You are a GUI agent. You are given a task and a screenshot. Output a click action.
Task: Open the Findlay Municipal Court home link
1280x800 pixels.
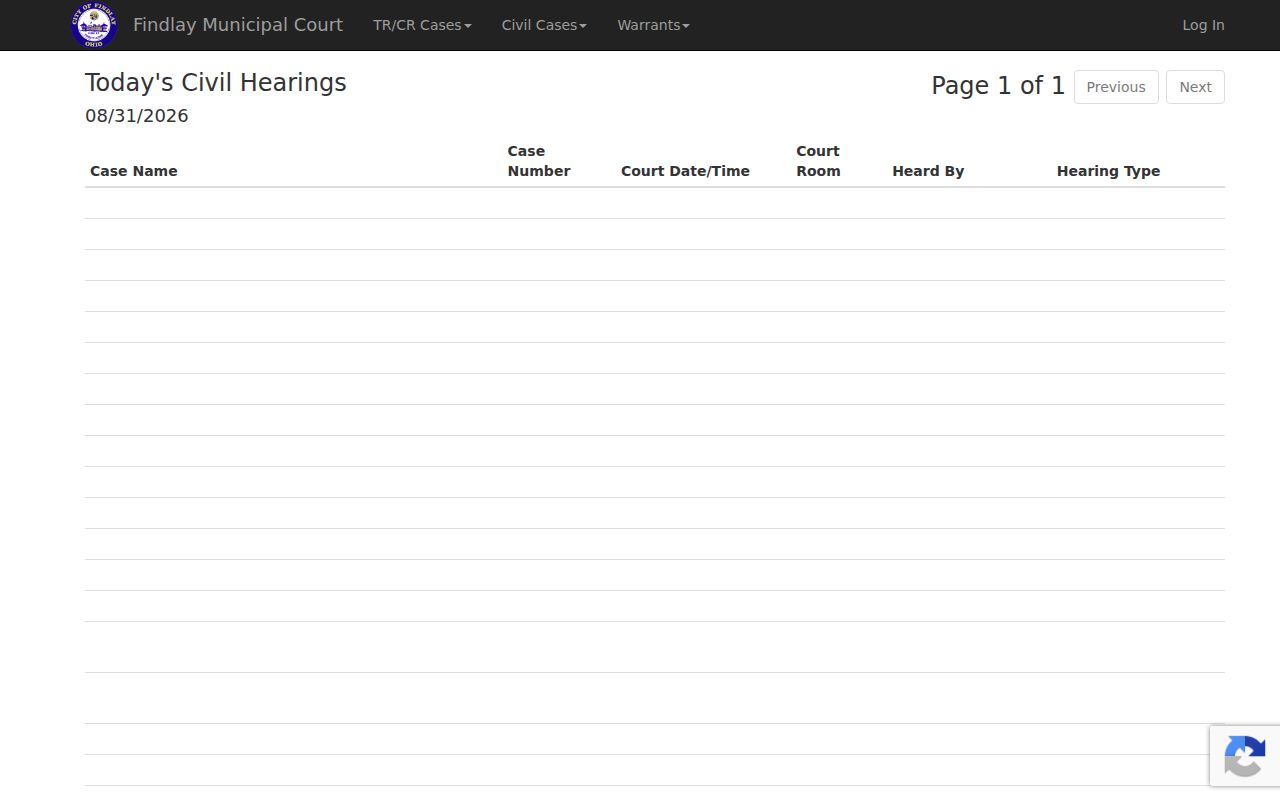pos(238,25)
